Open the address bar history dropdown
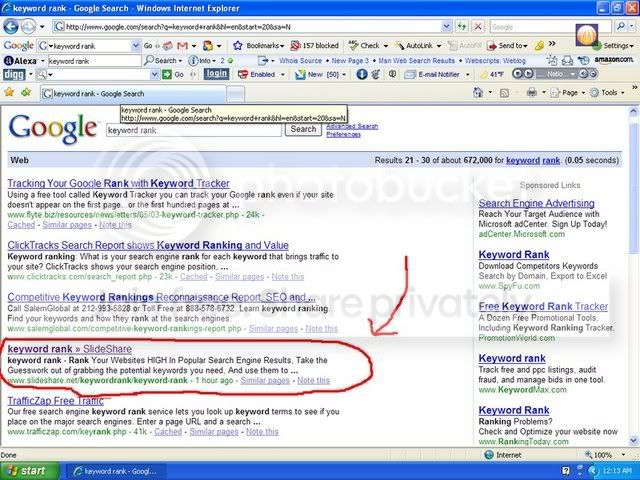Image resolution: width=640 pixels, height=480 pixels. point(447,27)
